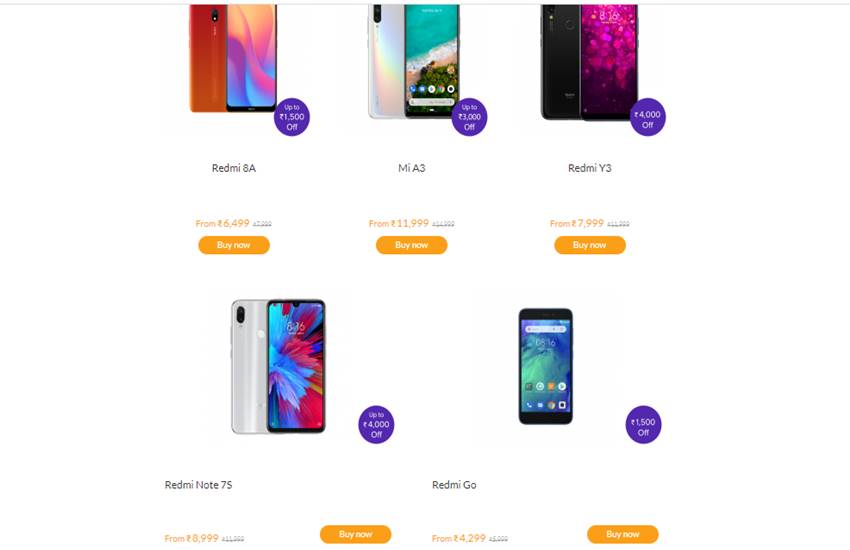The image size is (850, 550).
Task: Select the Redmi Go product name
Action: point(454,485)
